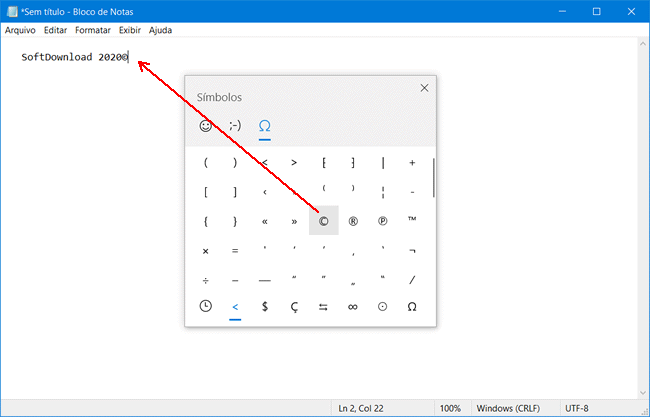The height and width of the screenshot is (417, 650).
Task: Select the Omega symbols tab
Action: (x=265, y=126)
